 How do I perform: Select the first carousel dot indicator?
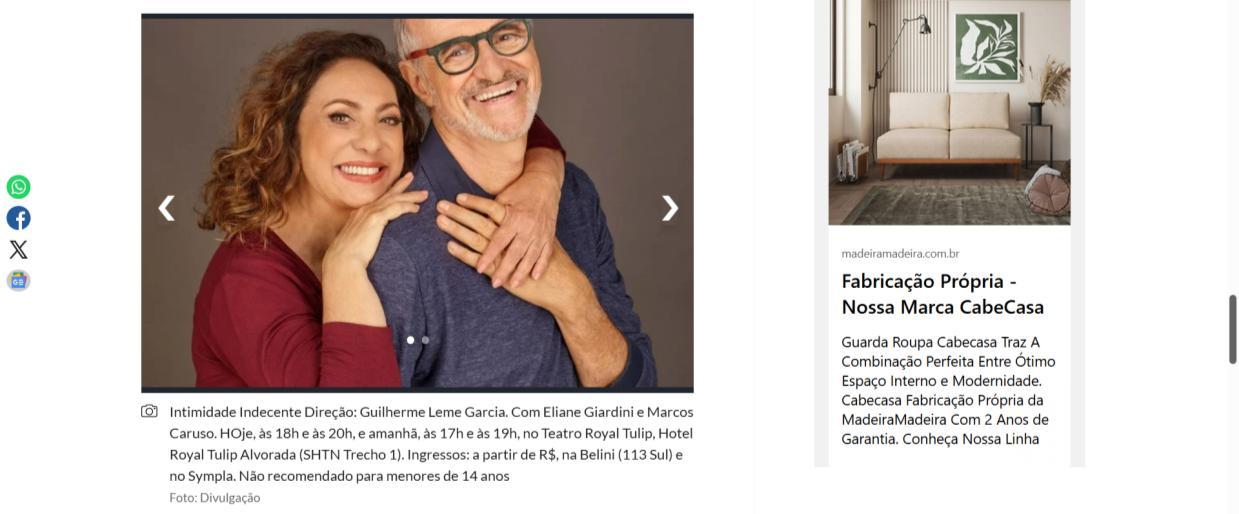coord(410,340)
